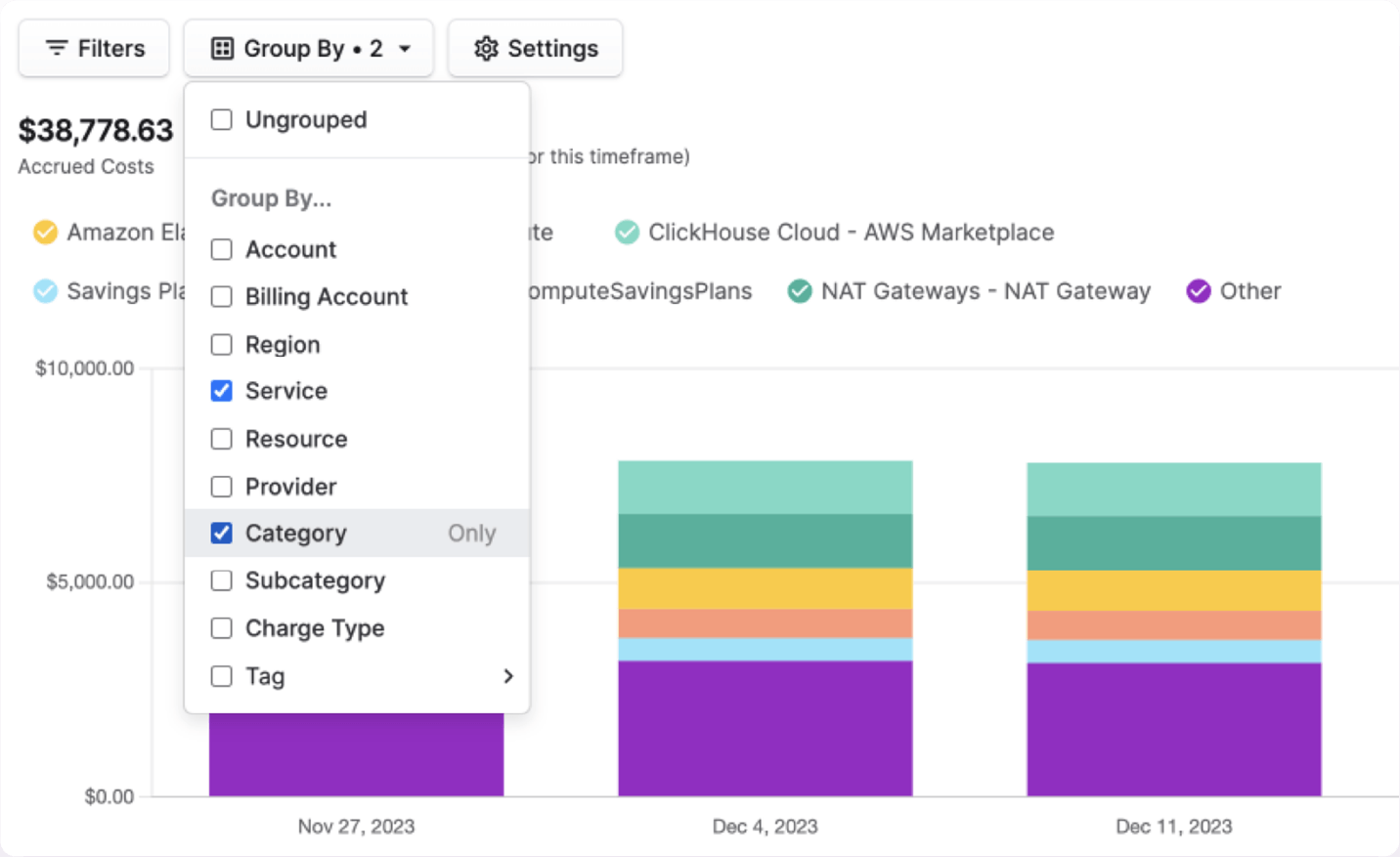1400x857 pixels.
Task: Toggle the yellow Amazon legend check icon
Action: coord(45,233)
